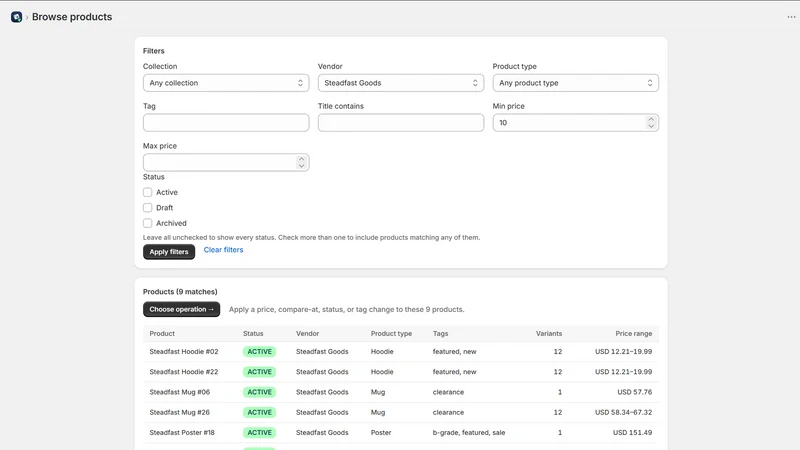Select the Steadfast Mug #26 product name
Screen dimensions: 800x450
tap(180, 412)
